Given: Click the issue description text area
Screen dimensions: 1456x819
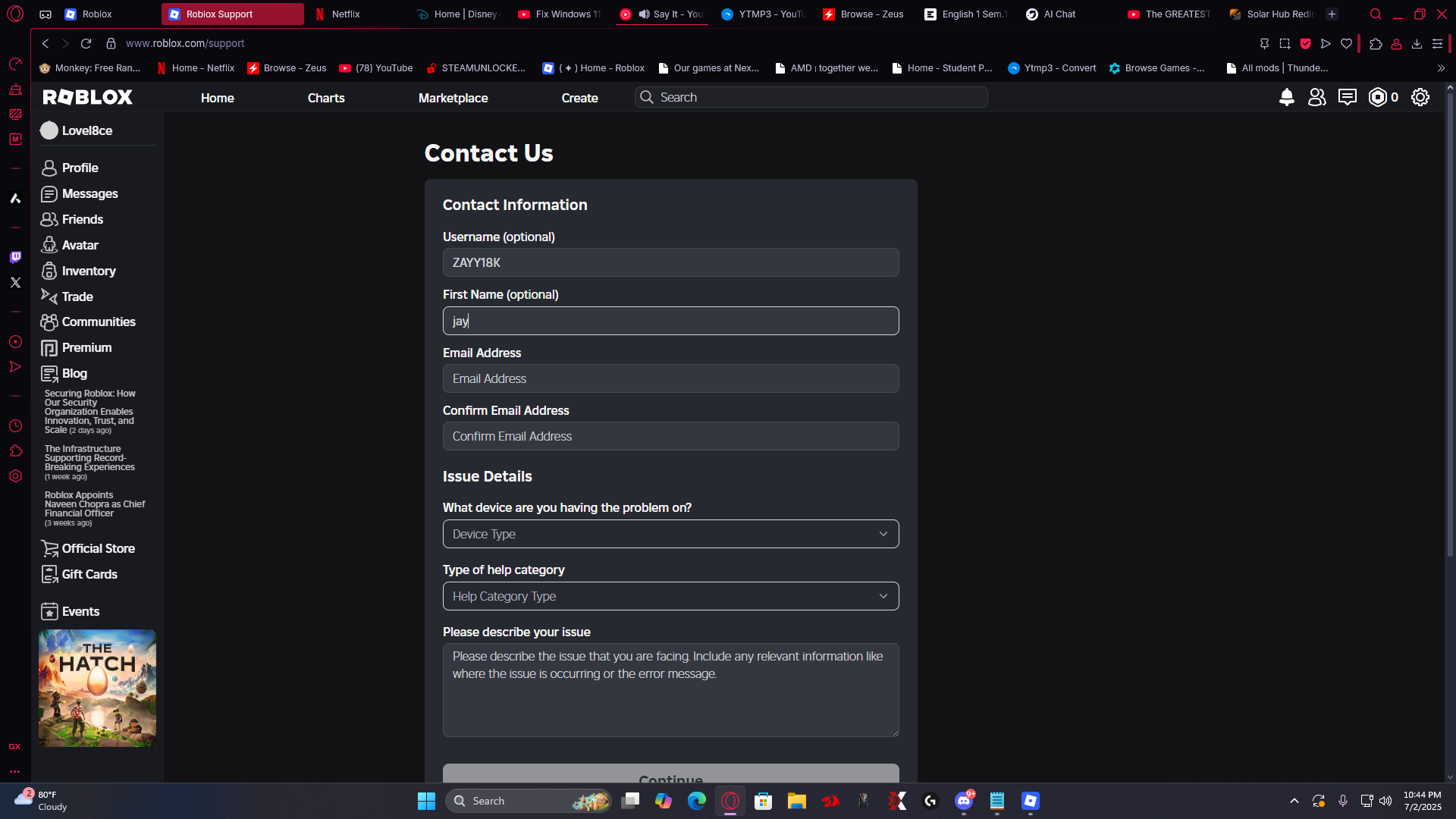Looking at the screenshot, I should [x=670, y=690].
